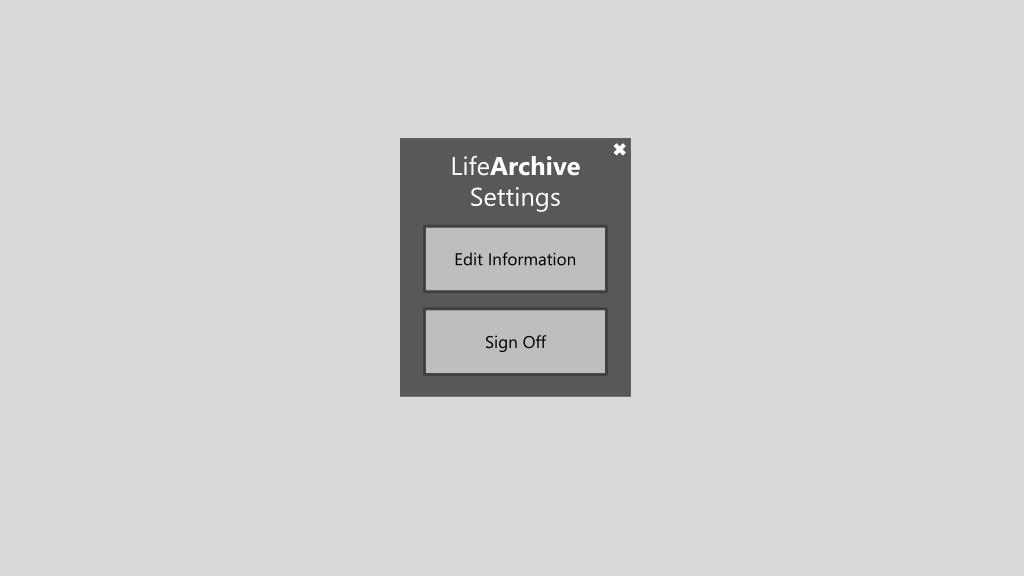Open the Edit Information screen
The image size is (1024, 576).
click(515, 259)
